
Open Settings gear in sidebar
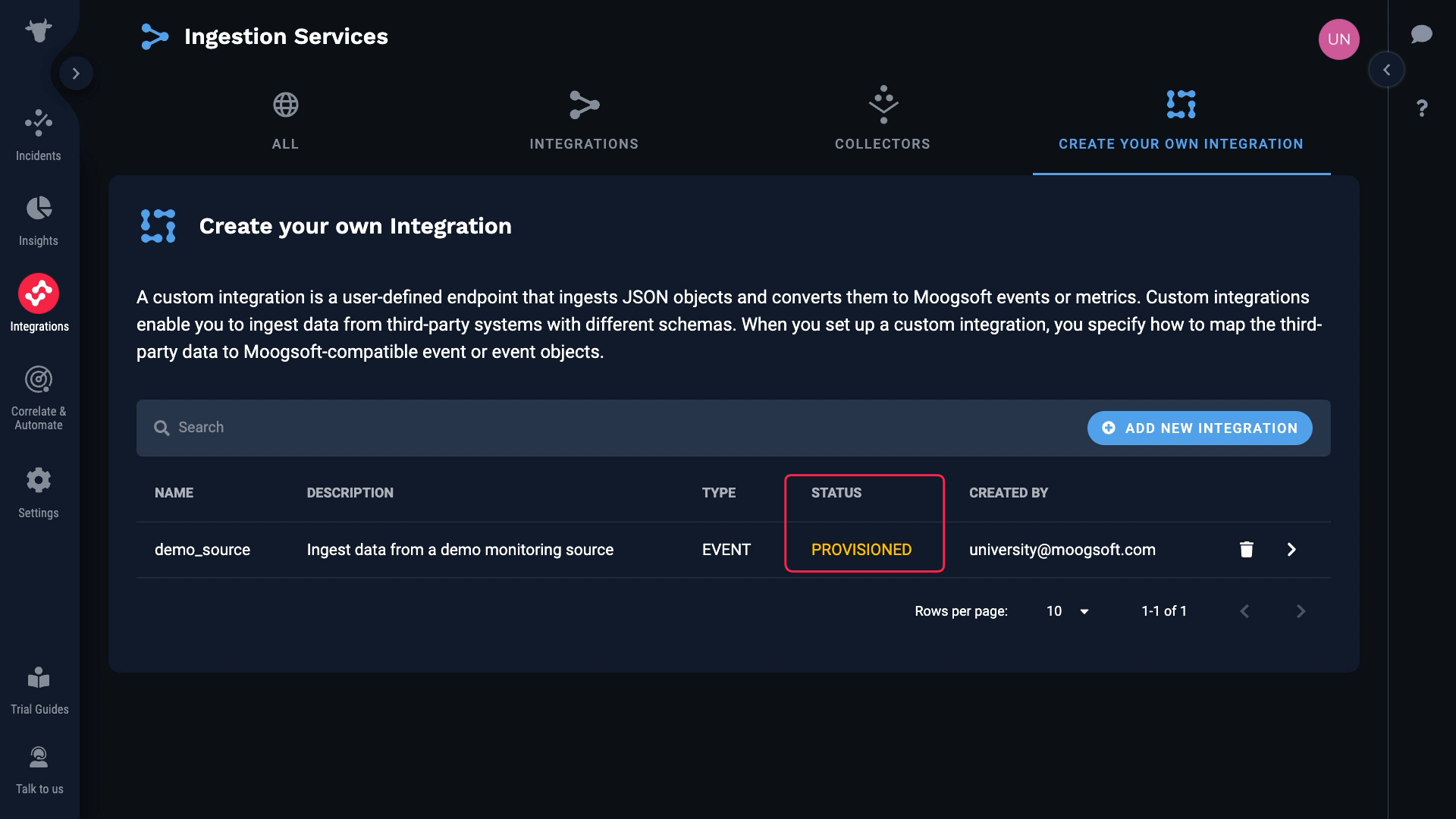(x=39, y=480)
